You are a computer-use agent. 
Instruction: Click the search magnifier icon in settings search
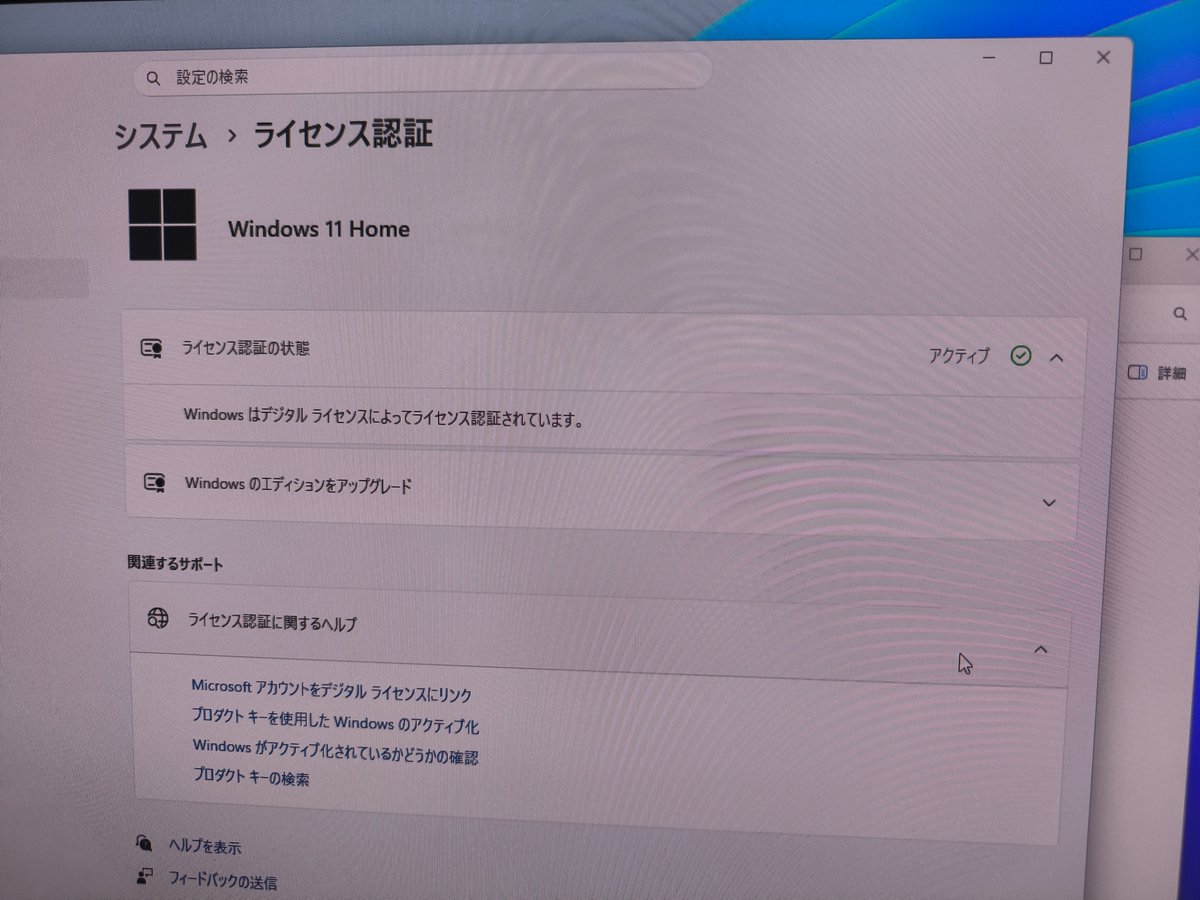tap(153, 78)
